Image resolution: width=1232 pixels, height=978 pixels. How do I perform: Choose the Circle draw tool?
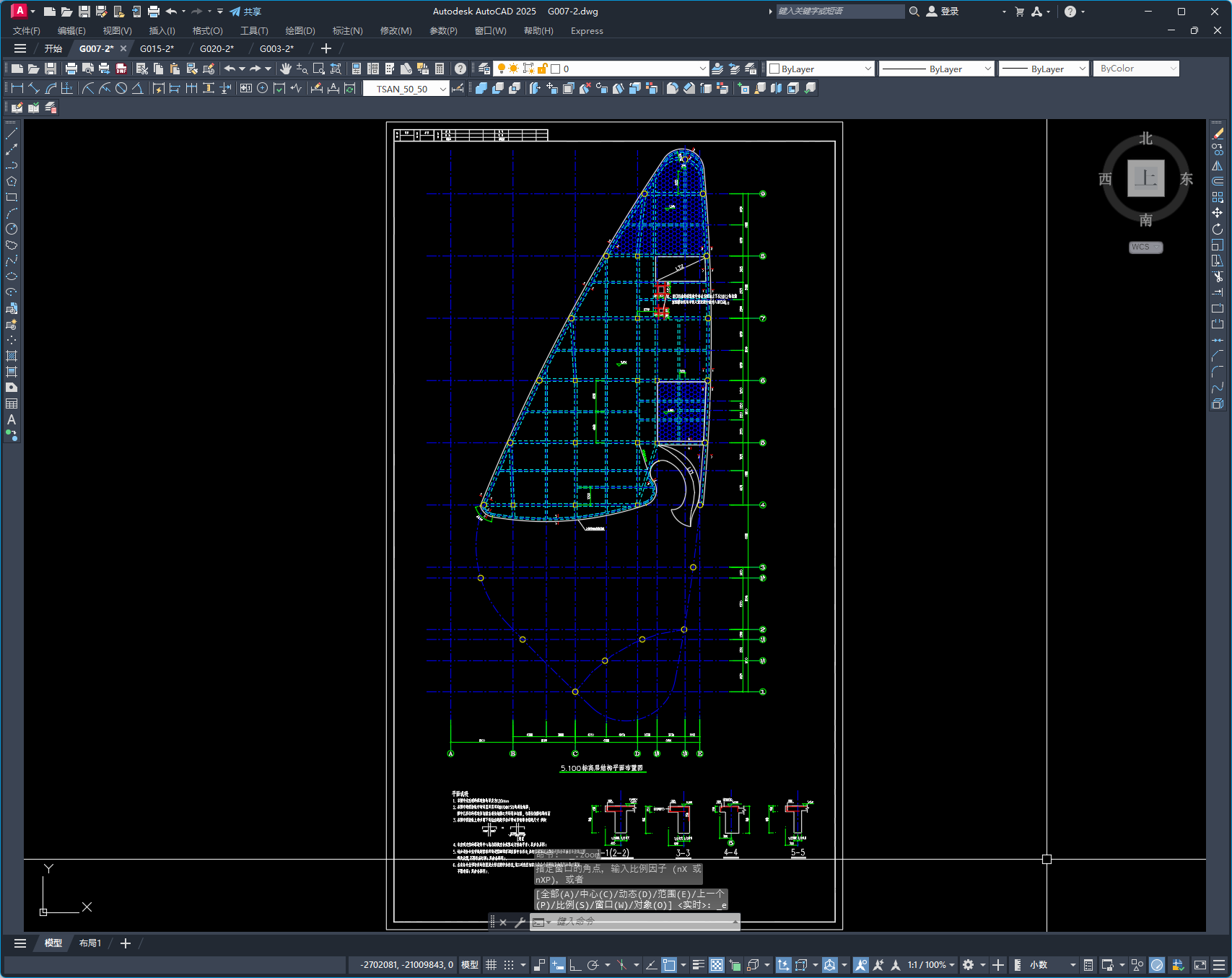coord(12,229)
